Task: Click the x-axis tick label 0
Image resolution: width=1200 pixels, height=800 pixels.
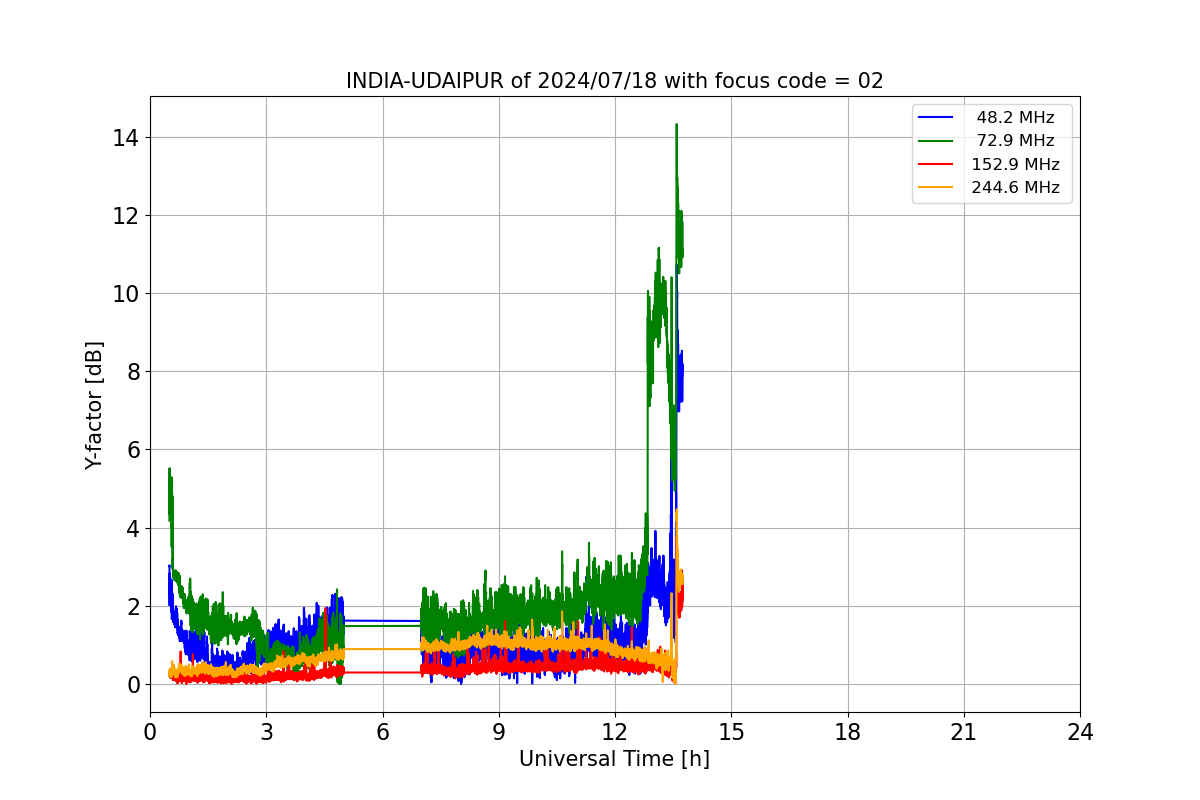Action: (x=150, y=732)
